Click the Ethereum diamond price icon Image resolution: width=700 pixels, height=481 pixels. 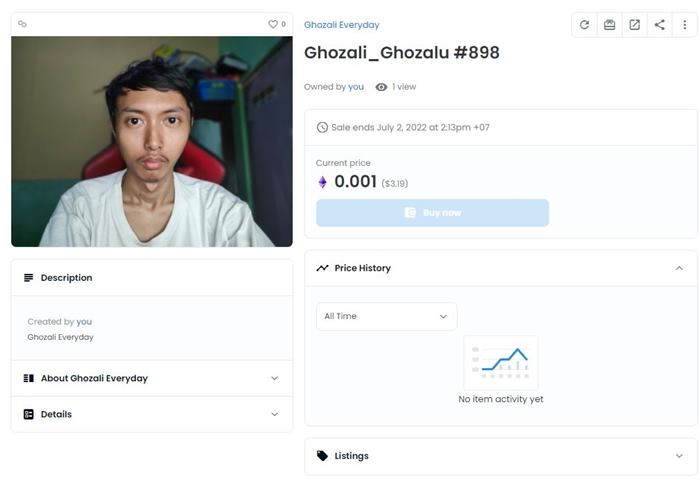(322, 182)
